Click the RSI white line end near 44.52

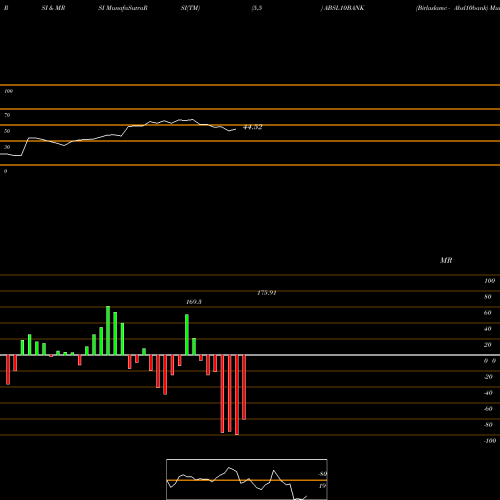pos(235,129)
